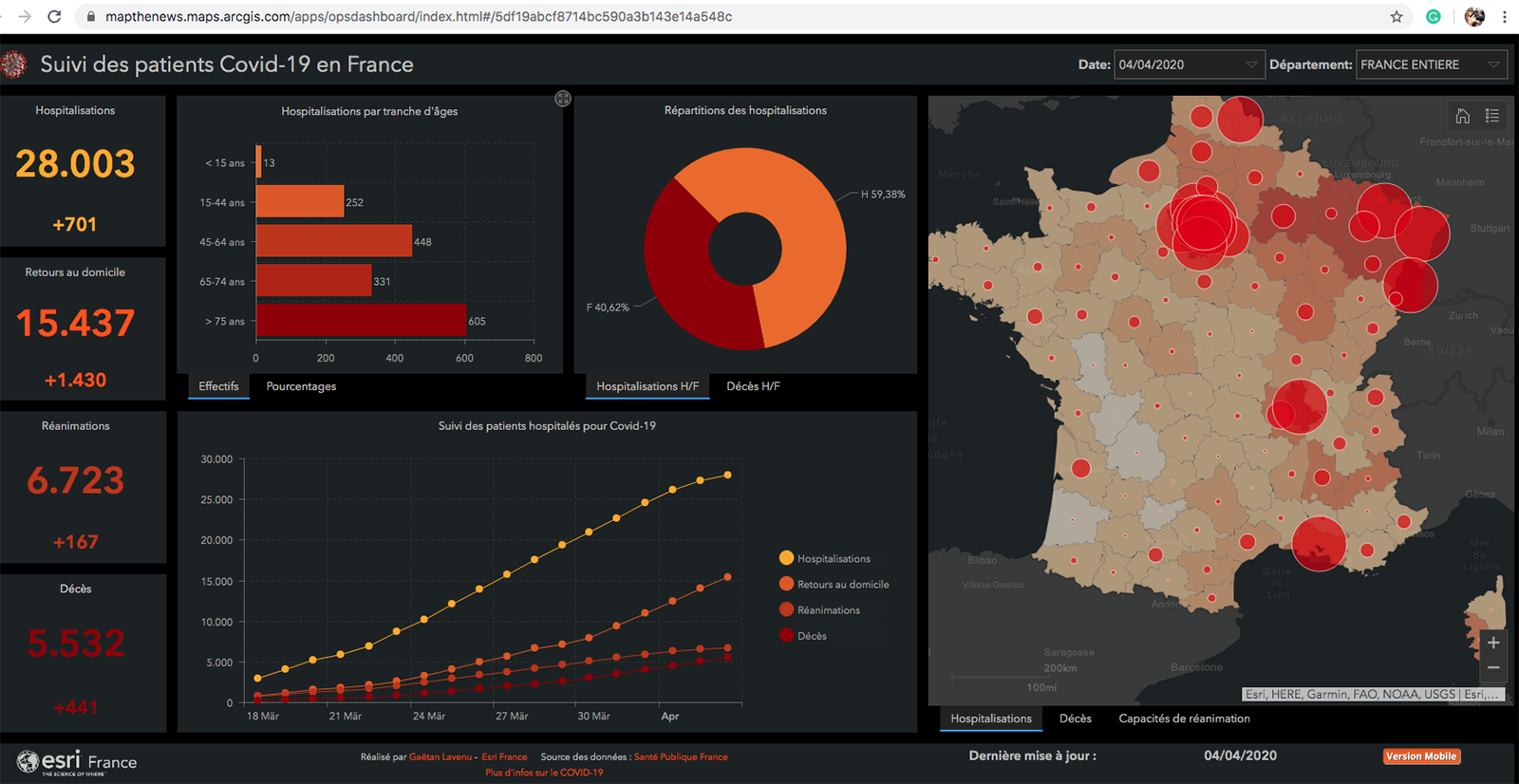Image resolution: width=1519 pixels, height=784 pixels.
Task: Open the Santé Publique France link
Action: tap(681, 756)
